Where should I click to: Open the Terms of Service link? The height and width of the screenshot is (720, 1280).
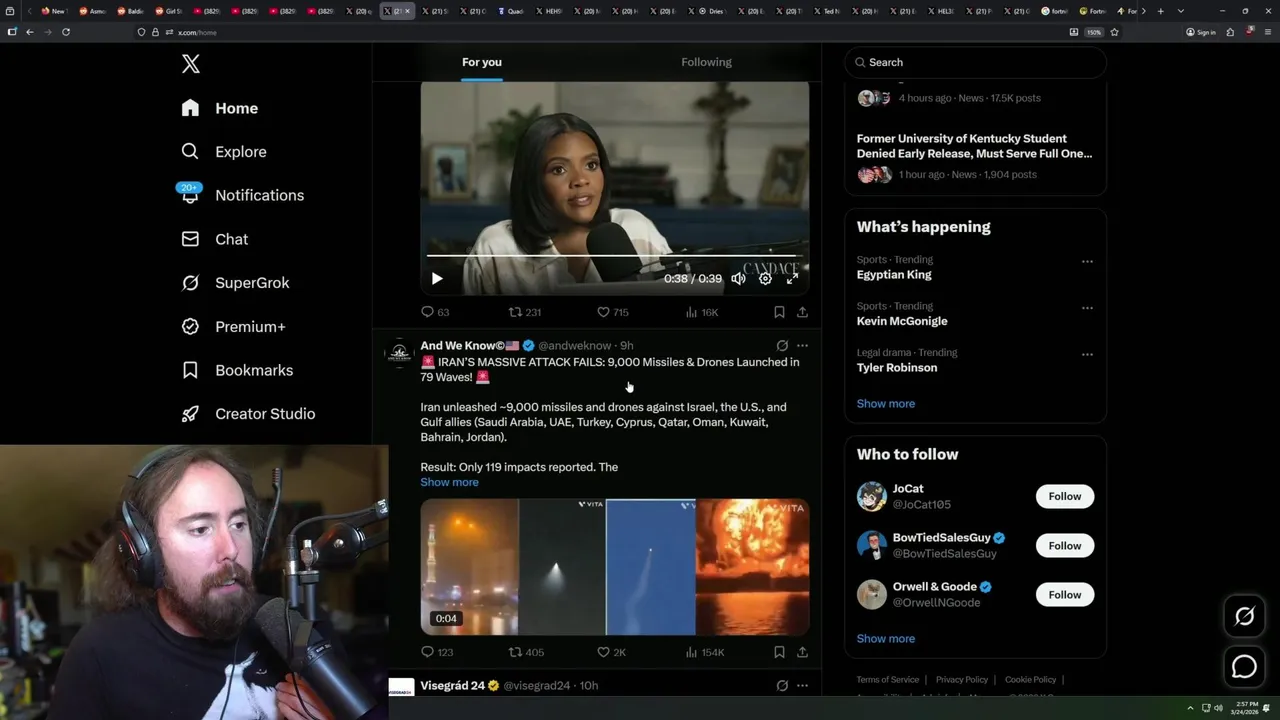[x=888, y=680]
